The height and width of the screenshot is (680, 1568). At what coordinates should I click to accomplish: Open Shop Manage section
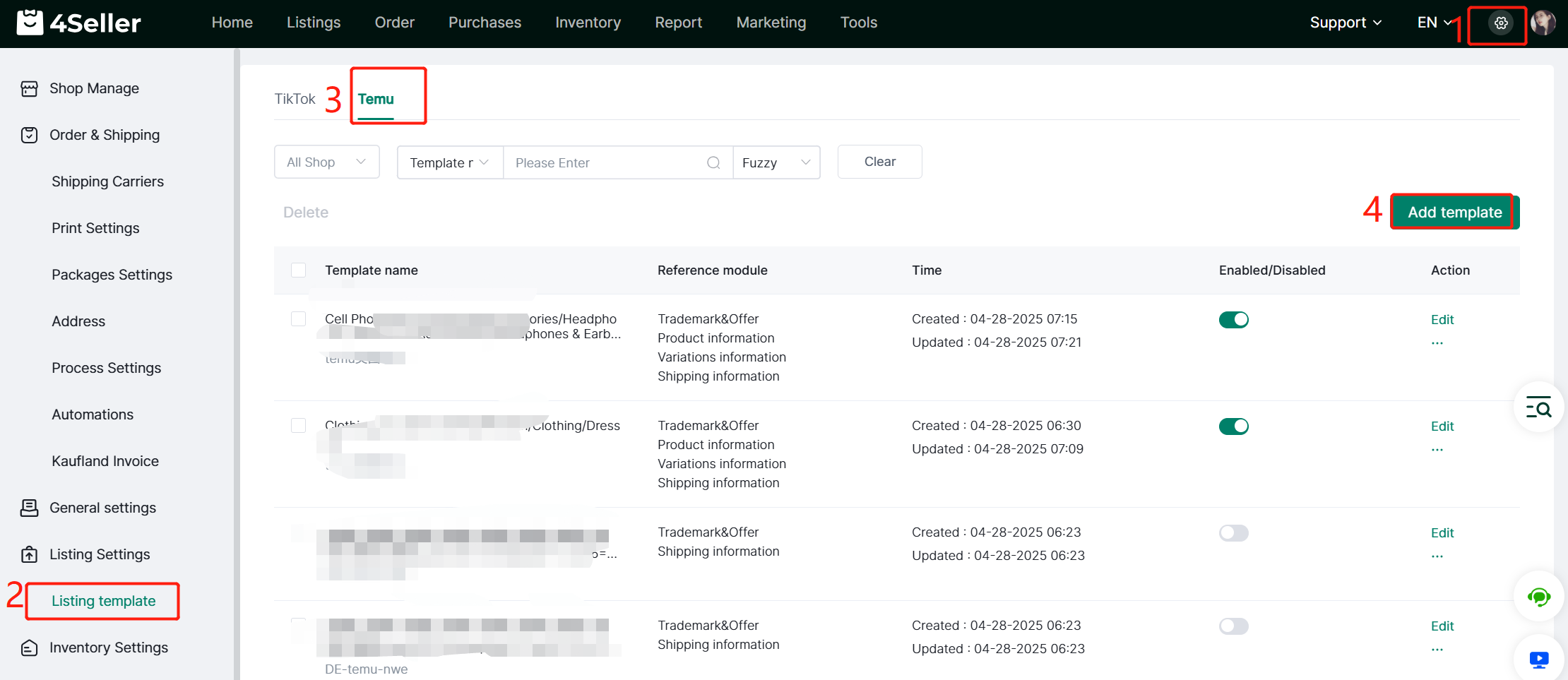pos(94,88)
